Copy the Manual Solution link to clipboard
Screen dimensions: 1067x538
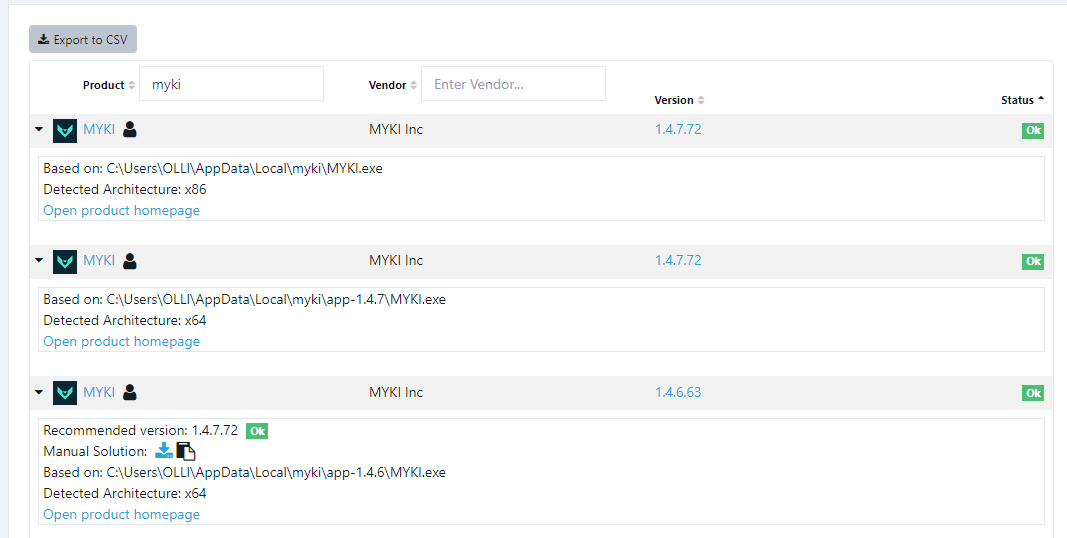(186, 451)
